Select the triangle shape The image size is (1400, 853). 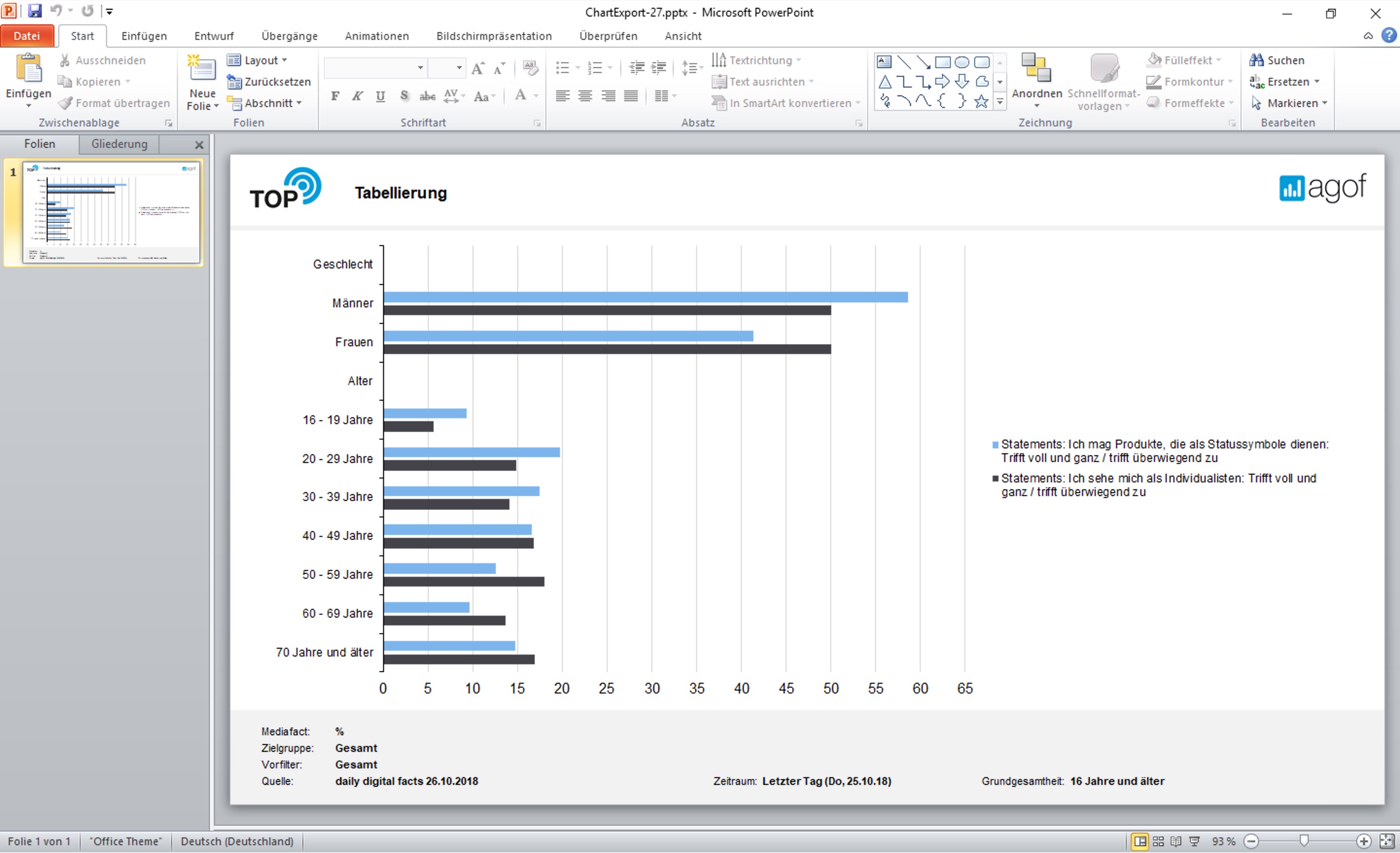tap(885, 82)
